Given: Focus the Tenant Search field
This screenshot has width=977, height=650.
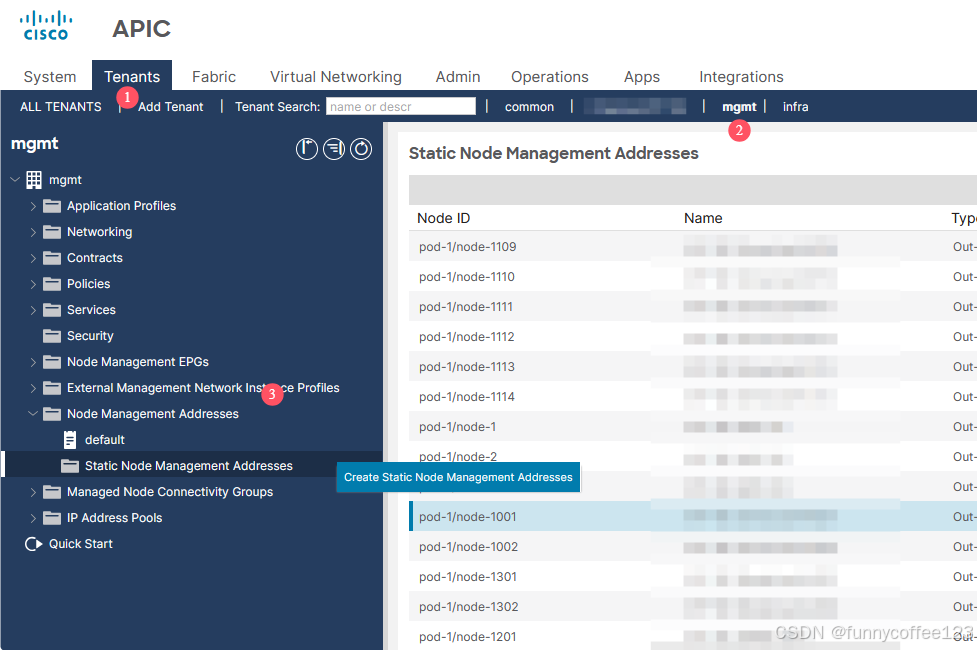Looking at the screenshot, I should (401, 107).
